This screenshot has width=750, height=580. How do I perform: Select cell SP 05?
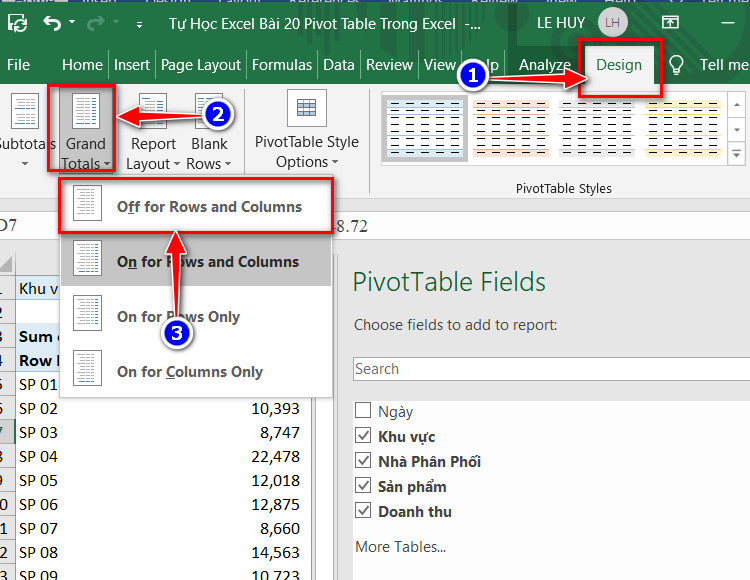point(38,481)
